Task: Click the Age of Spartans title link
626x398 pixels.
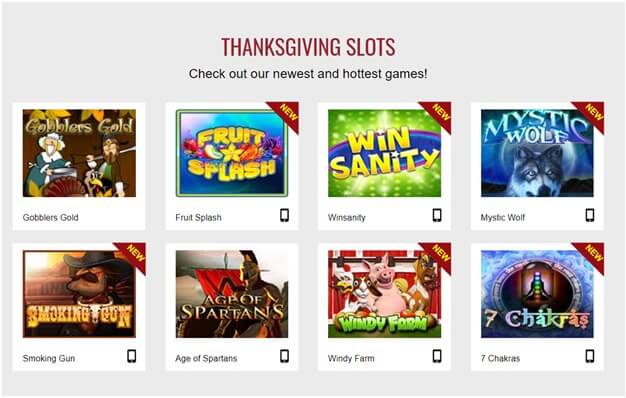Action: coord(206,358)
